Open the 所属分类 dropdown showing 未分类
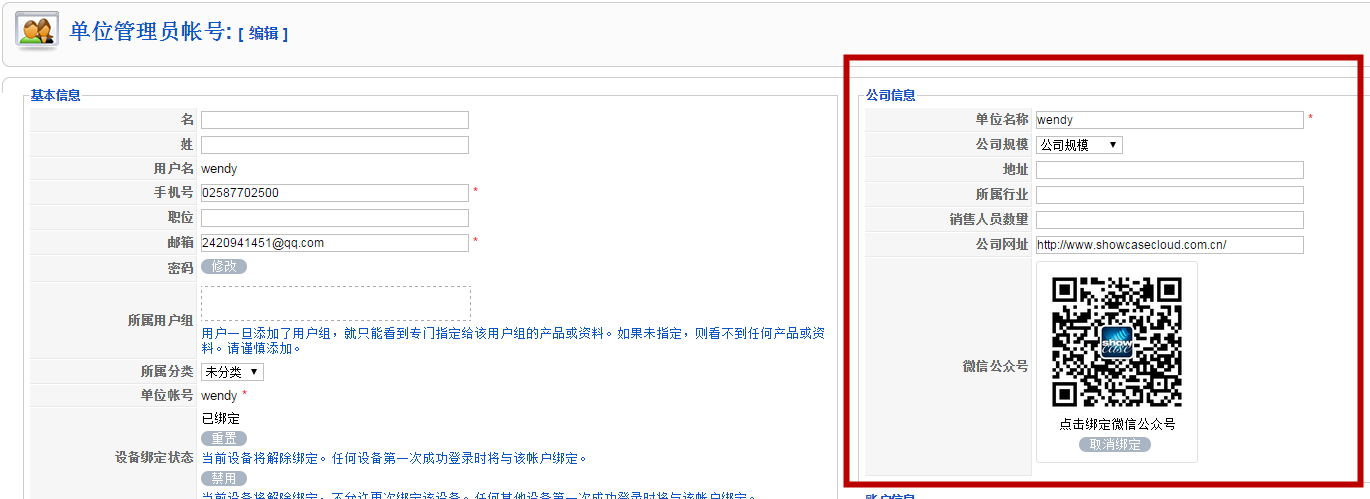Screen dimensions: 1370x499 pos(232,372)
